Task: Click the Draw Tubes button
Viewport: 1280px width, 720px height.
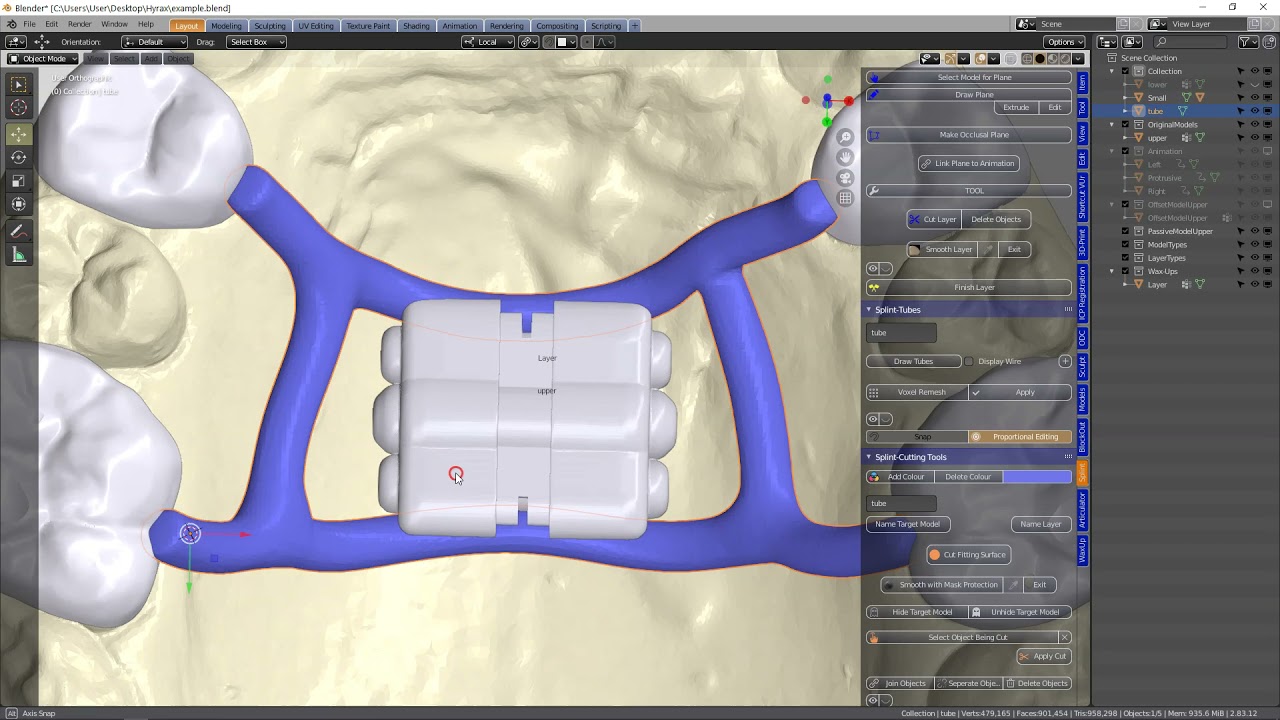Action: pyautogui.click(x=913, y=361)
